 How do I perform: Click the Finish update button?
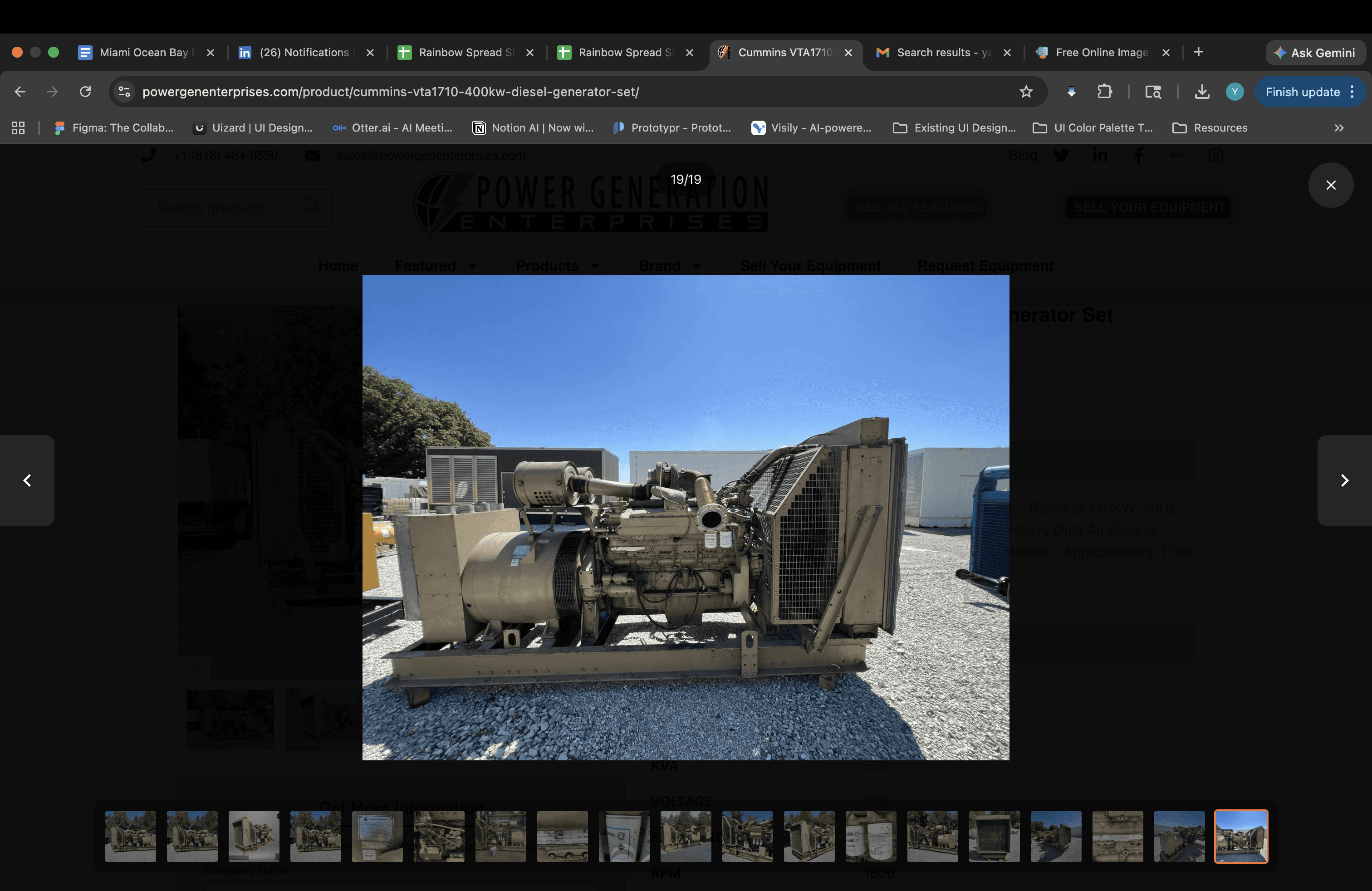click(x=1302, y=92)
